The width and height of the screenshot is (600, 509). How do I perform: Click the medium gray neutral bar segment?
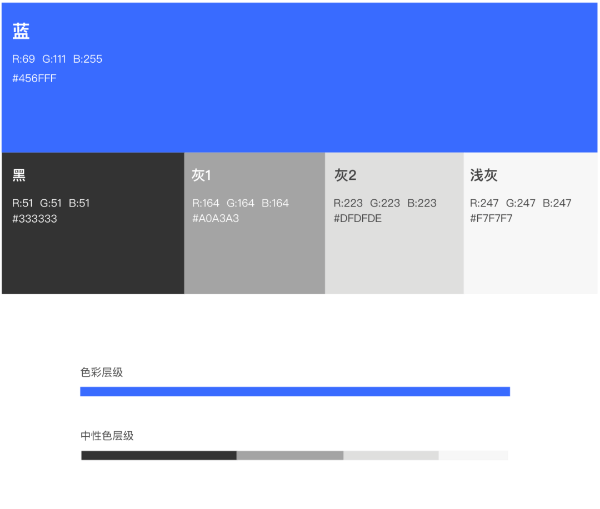tap(290, 455)
